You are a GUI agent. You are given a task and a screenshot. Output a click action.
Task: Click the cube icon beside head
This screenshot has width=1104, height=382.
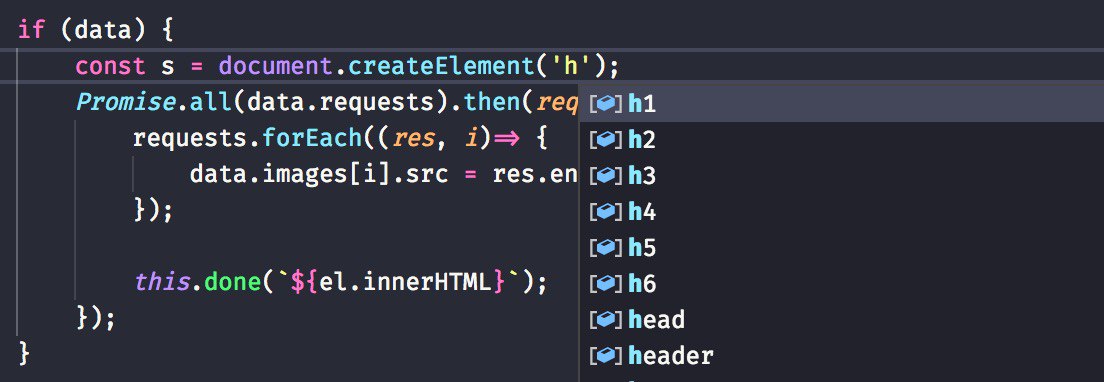(606, 320)
